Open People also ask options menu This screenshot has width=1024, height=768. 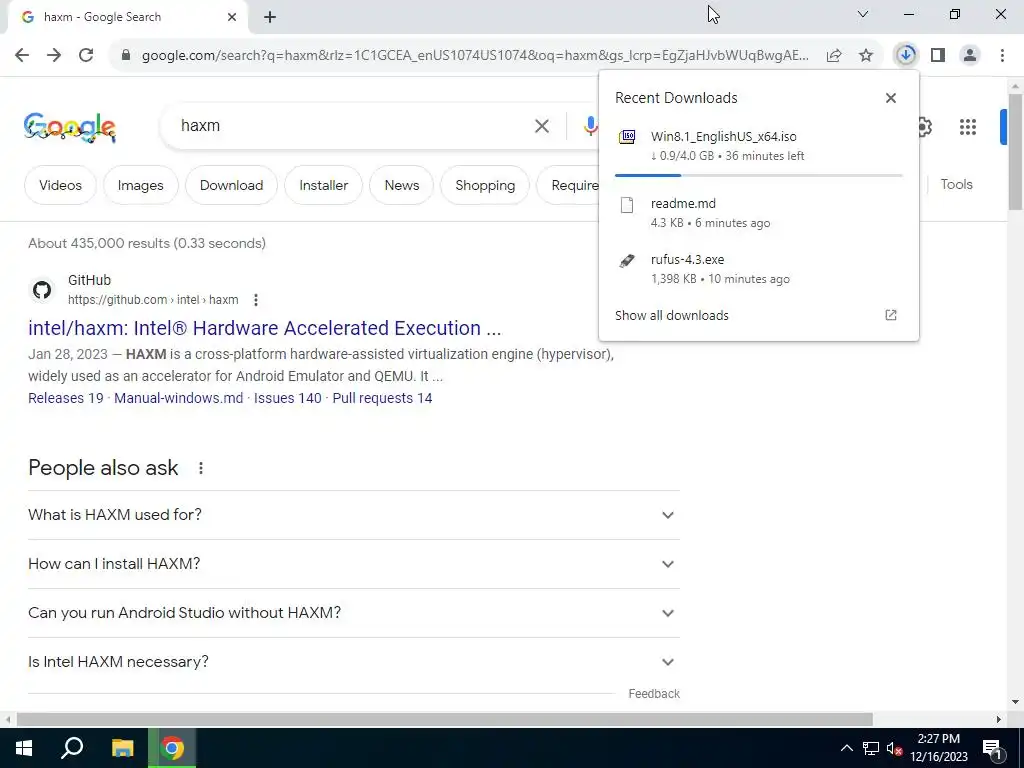(x=201, y=468)
